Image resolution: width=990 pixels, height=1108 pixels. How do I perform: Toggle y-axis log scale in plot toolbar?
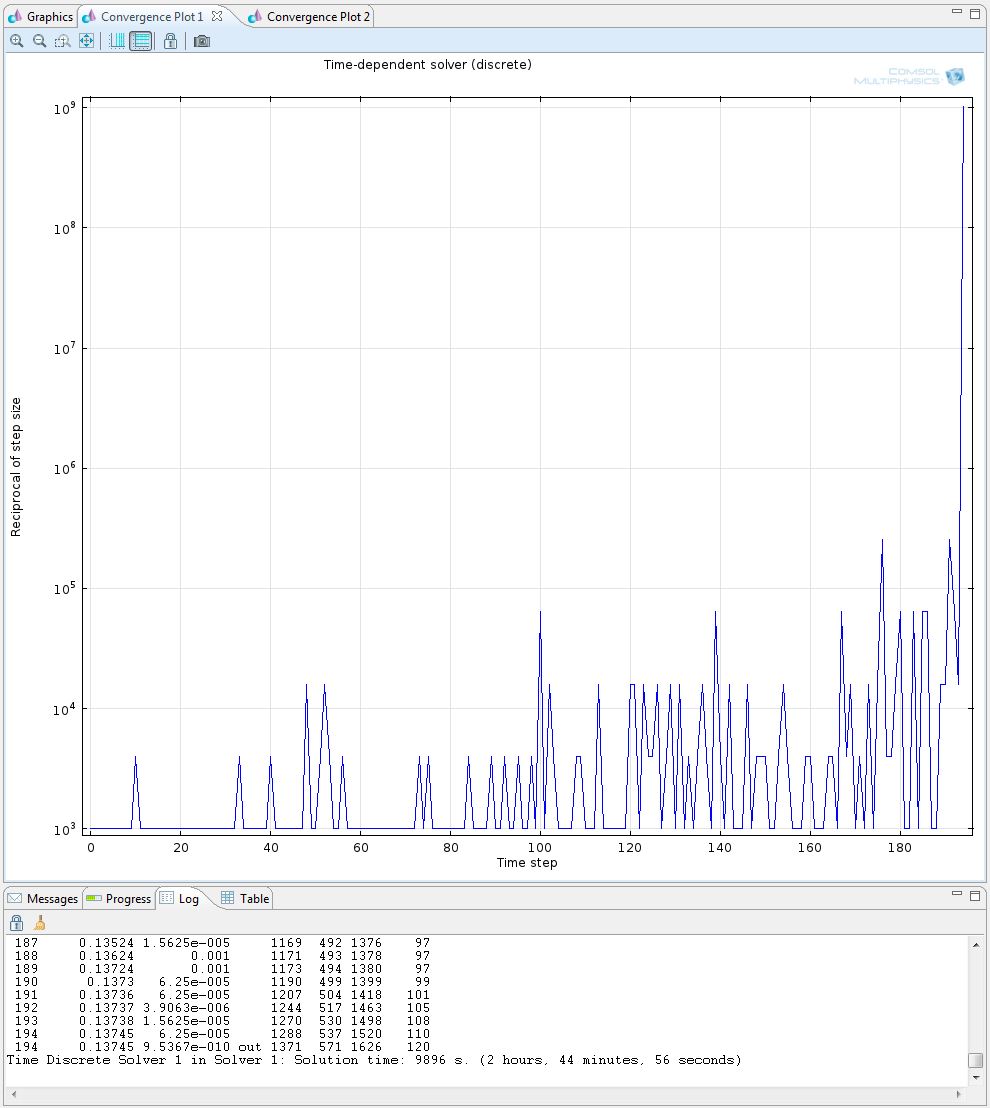click(141, 41)
